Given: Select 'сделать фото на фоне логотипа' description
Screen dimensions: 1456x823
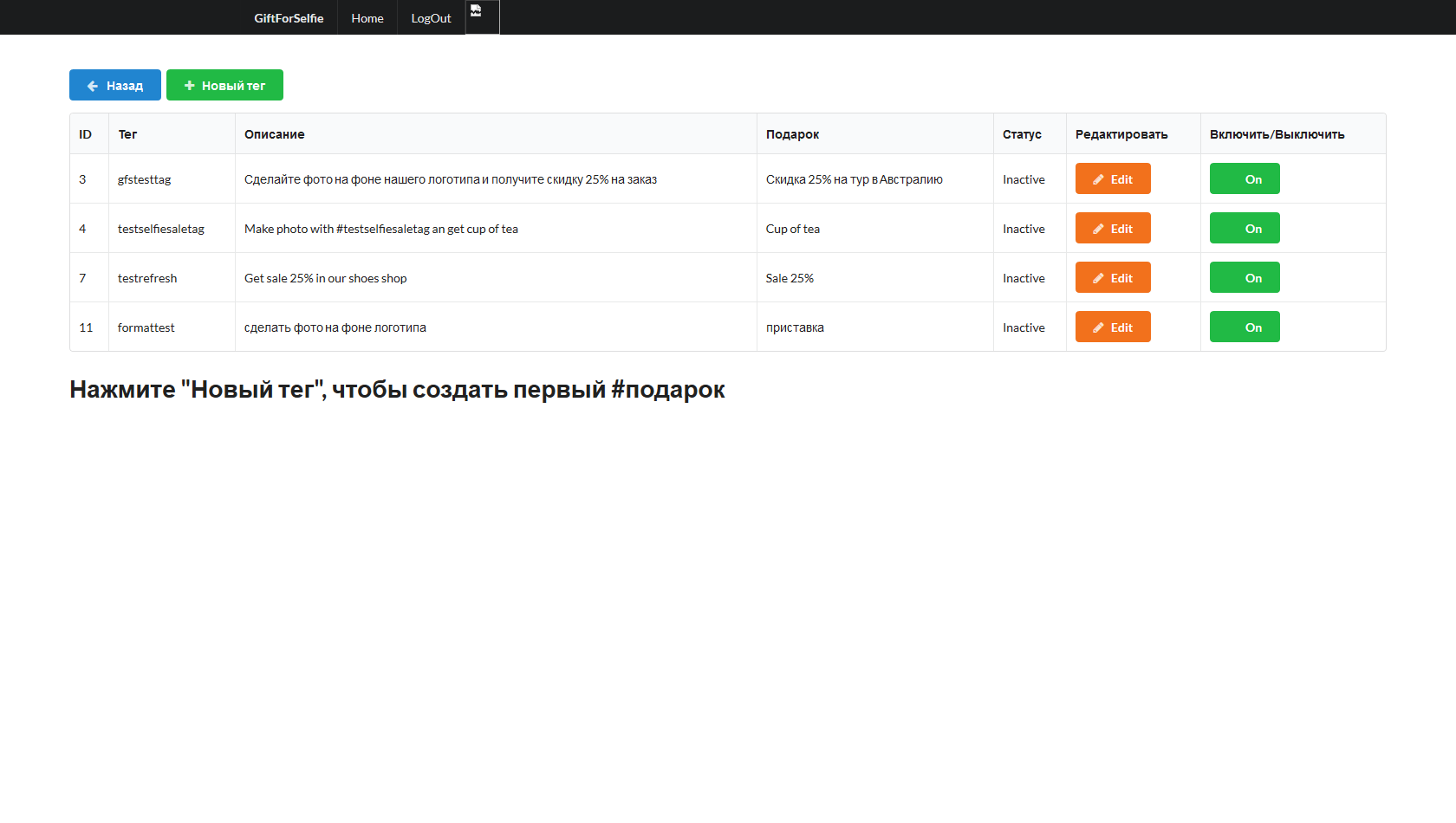Looking at the screenshot, I should (496, 327).
